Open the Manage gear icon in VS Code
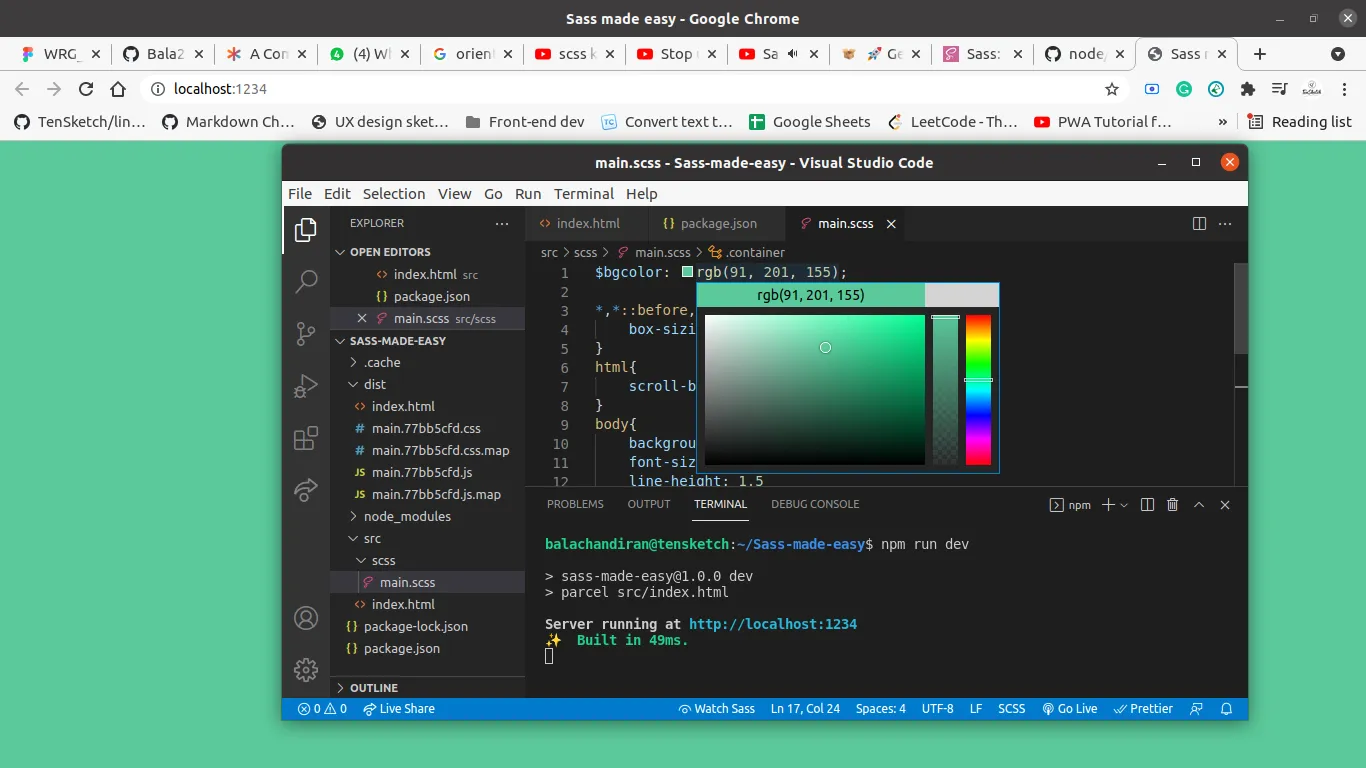This screenshot has height=768, width=1366. click(306, 669)
